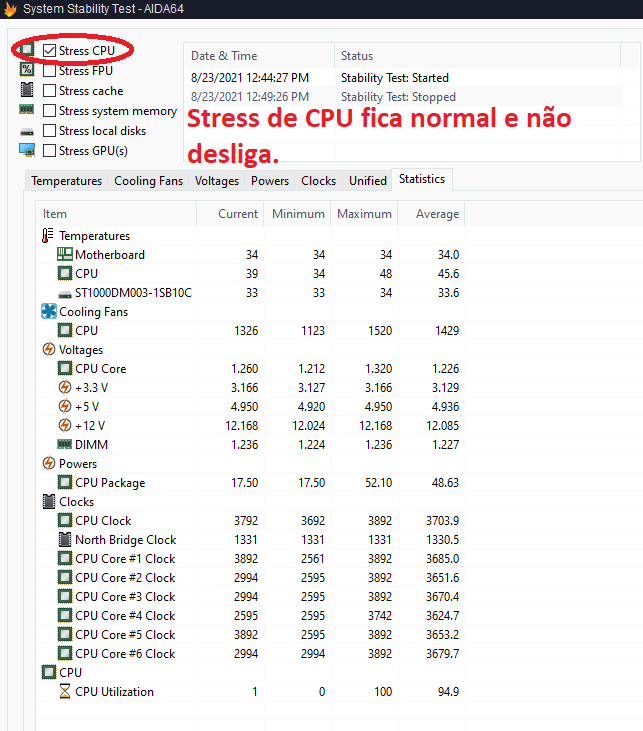
Task: Click the DIMM memory module icon
Action: pos(64,444)
